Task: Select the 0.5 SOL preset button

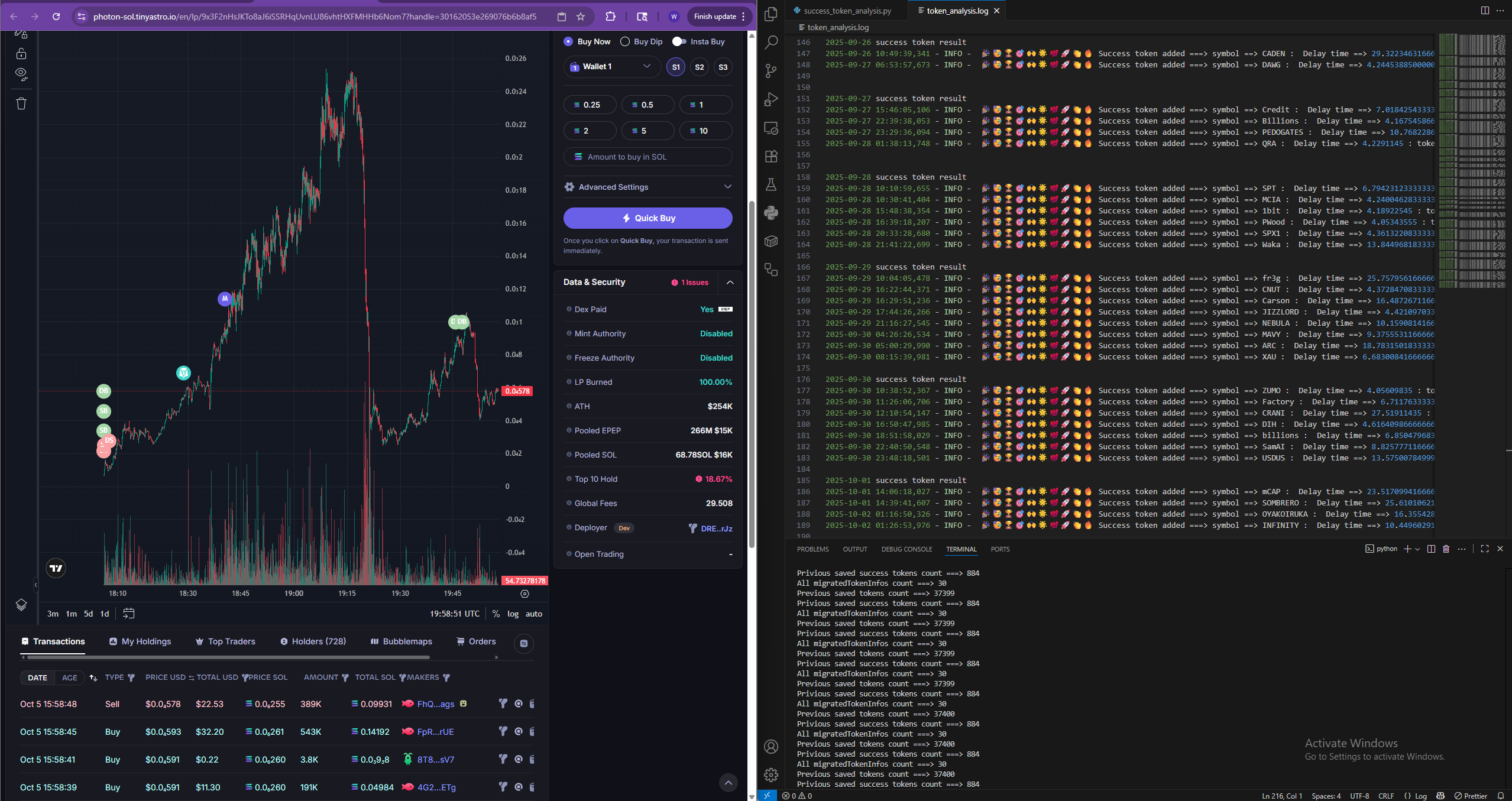Action: (647, 105)
